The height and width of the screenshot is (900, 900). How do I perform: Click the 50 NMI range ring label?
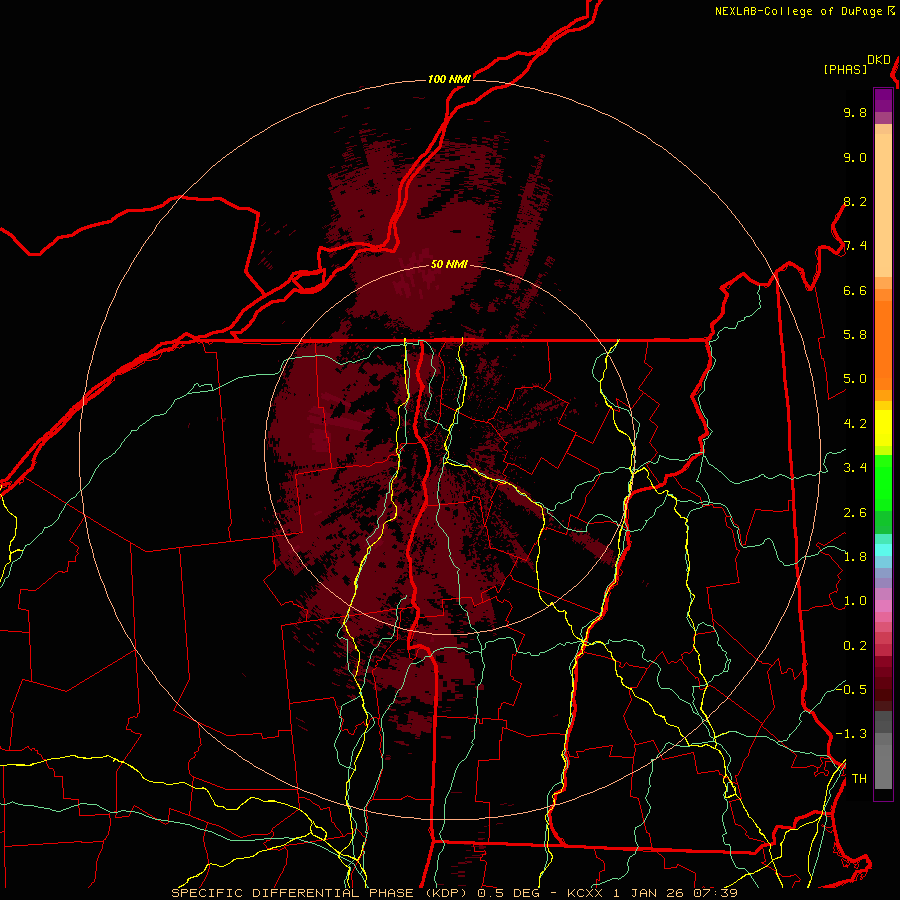(x=449, y=264)
